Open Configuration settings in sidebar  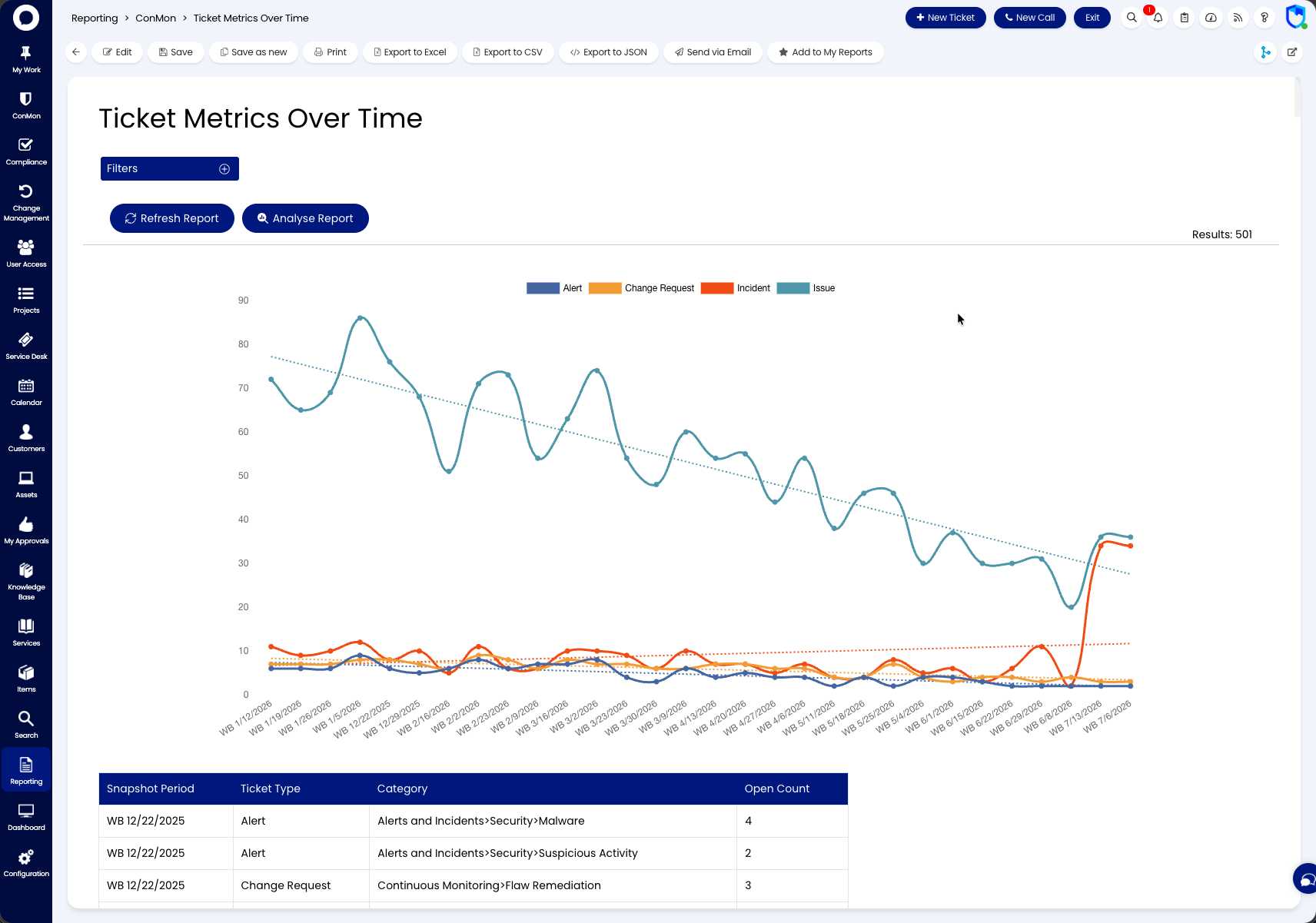click(26, 863)
